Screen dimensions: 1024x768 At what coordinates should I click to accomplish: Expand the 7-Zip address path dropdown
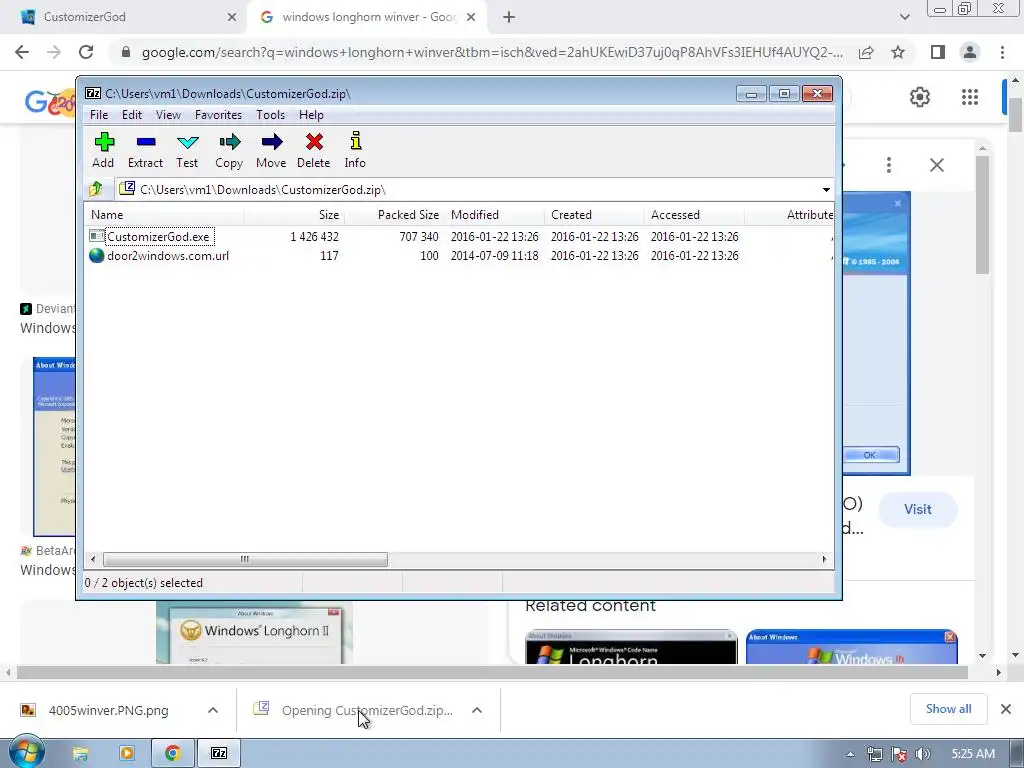point(826,190)
